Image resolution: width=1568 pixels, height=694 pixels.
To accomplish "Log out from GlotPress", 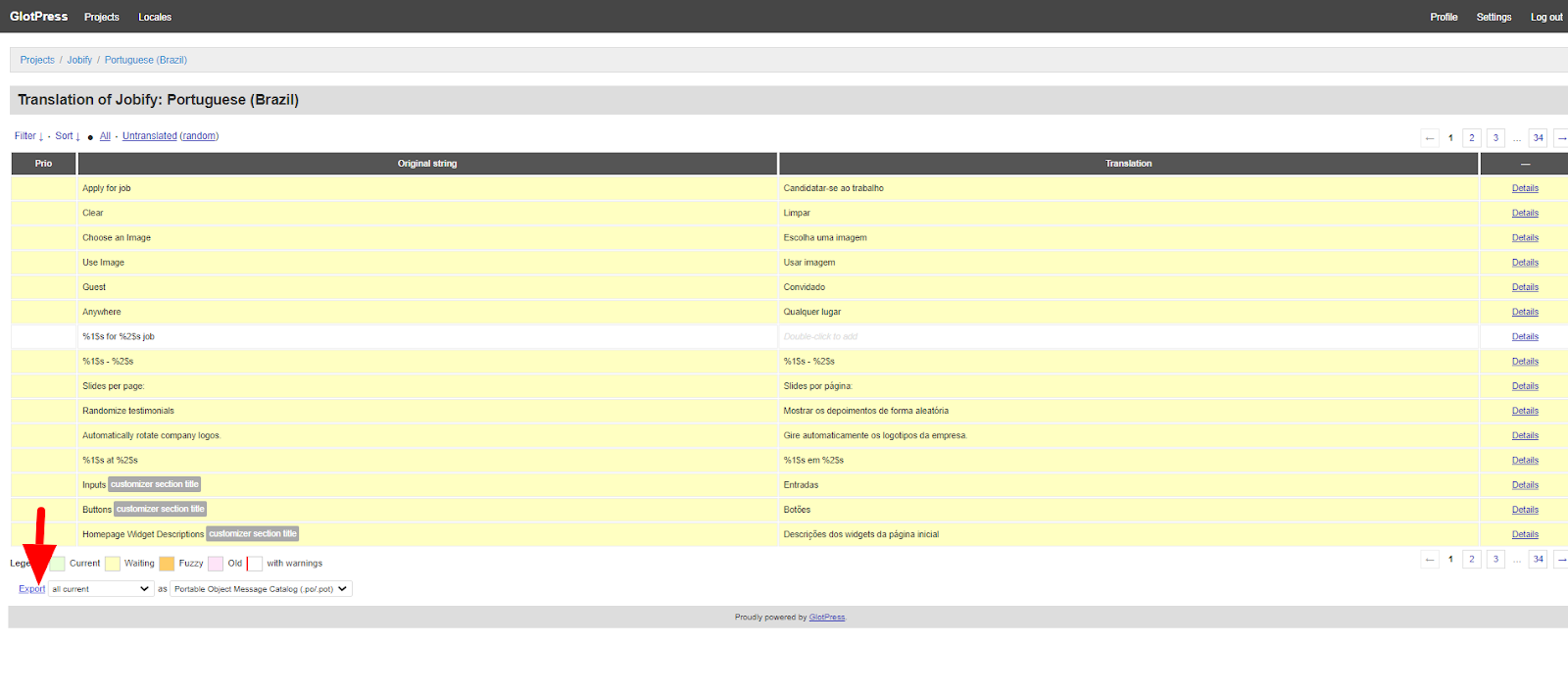I will coord(1546,17).
